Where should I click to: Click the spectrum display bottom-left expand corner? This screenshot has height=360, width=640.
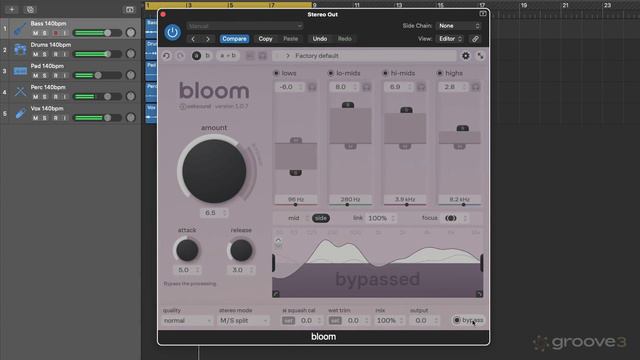(x=276, y=293)
